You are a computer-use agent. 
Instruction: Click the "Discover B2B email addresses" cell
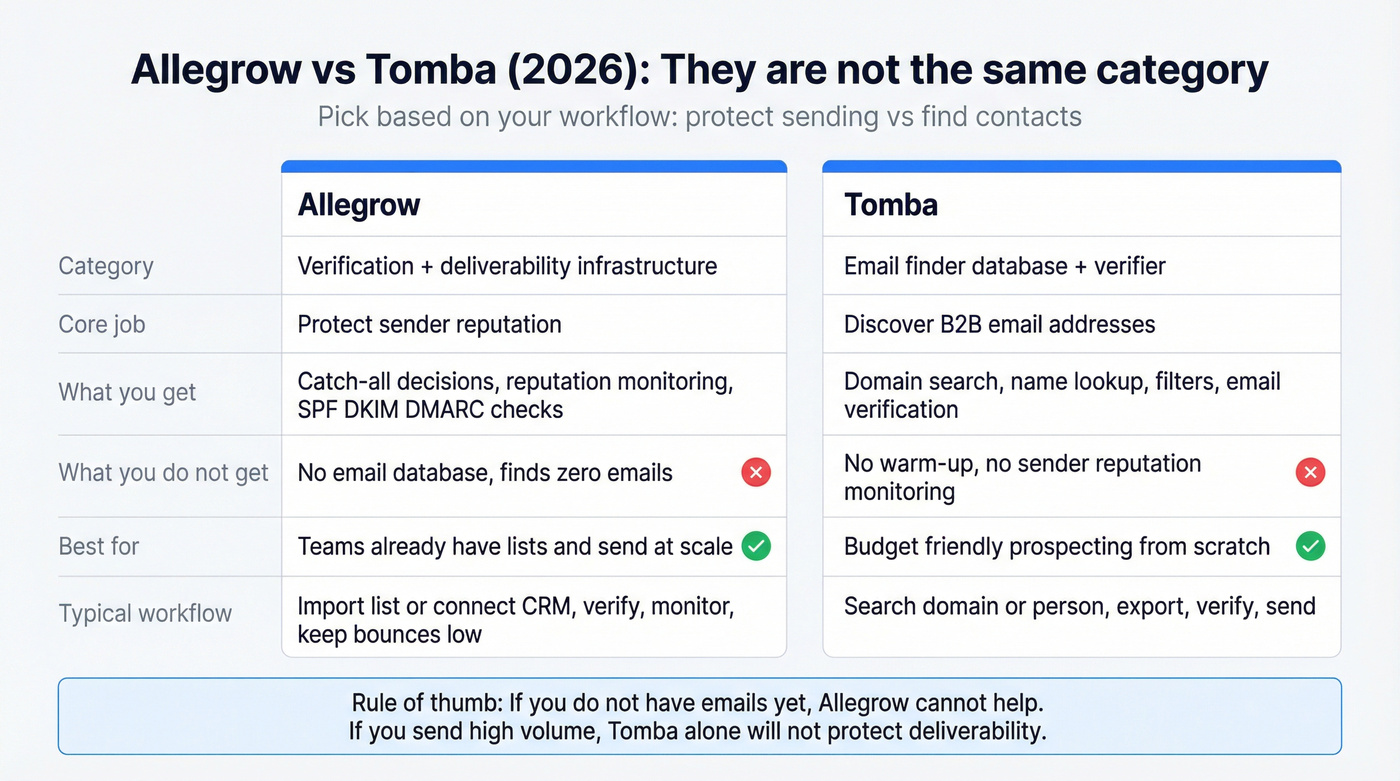[x=999, y=324]
